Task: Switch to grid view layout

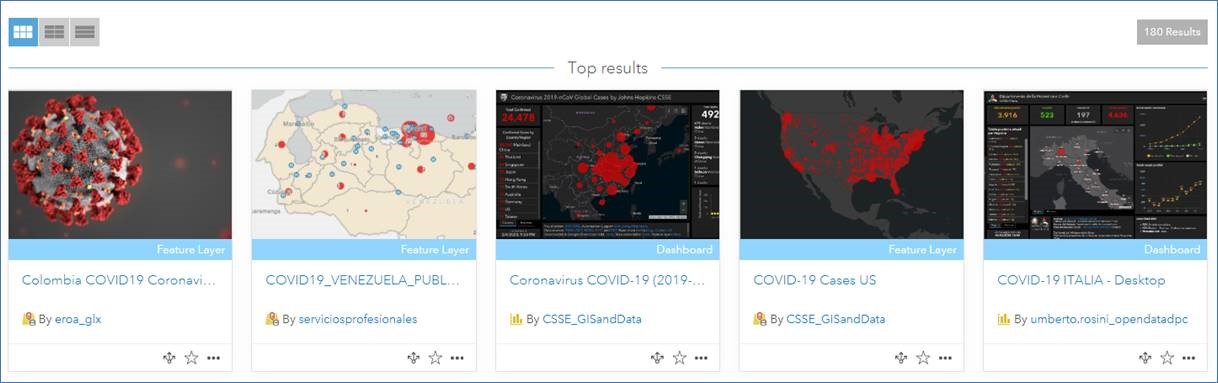Action: point(23,32)
